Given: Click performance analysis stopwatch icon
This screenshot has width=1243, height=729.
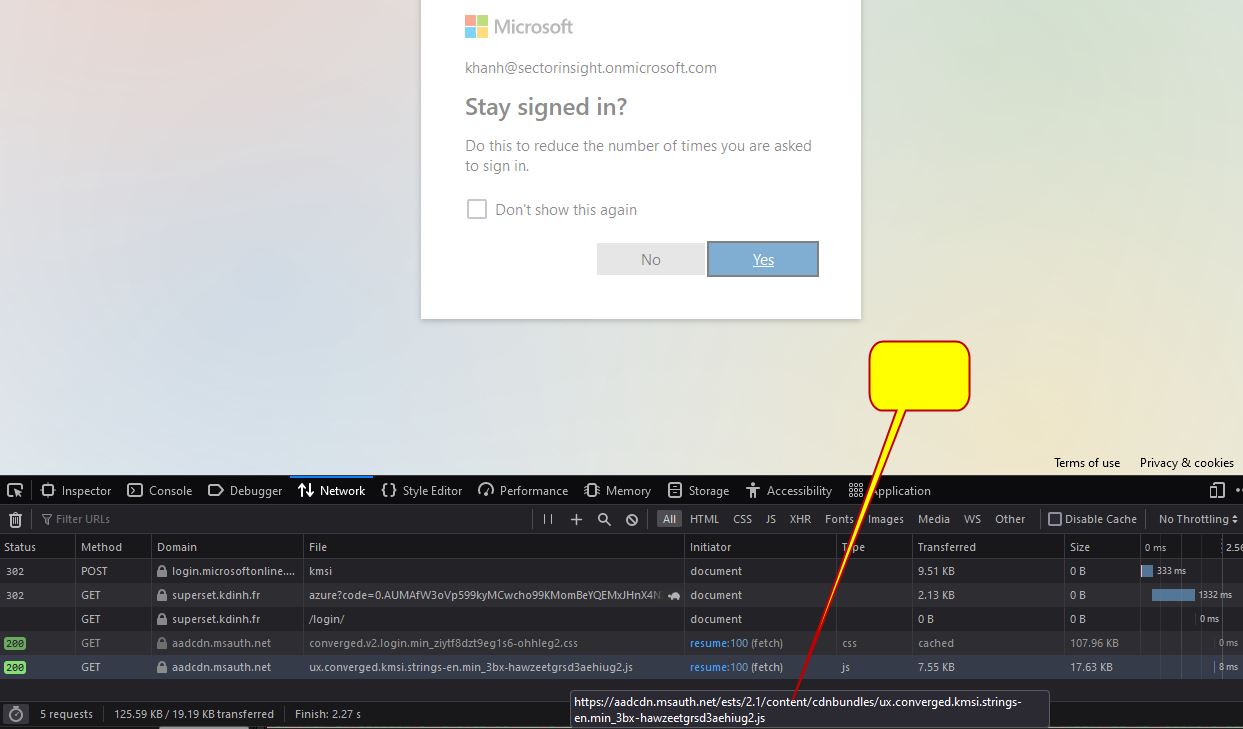Looking at the screenshot, I should tap(15, 714).
